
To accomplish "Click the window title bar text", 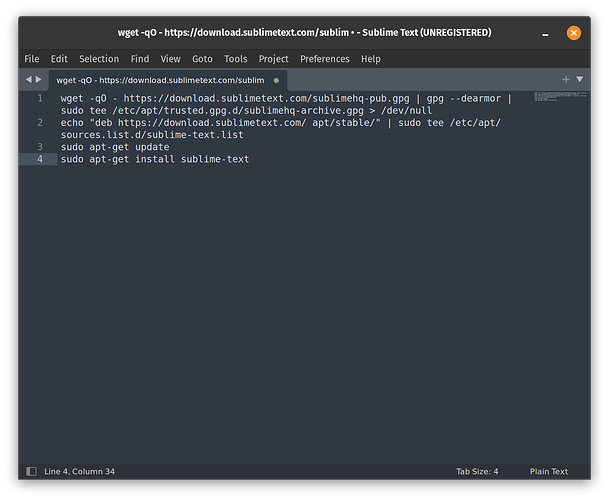I will [x=304, y=33].
